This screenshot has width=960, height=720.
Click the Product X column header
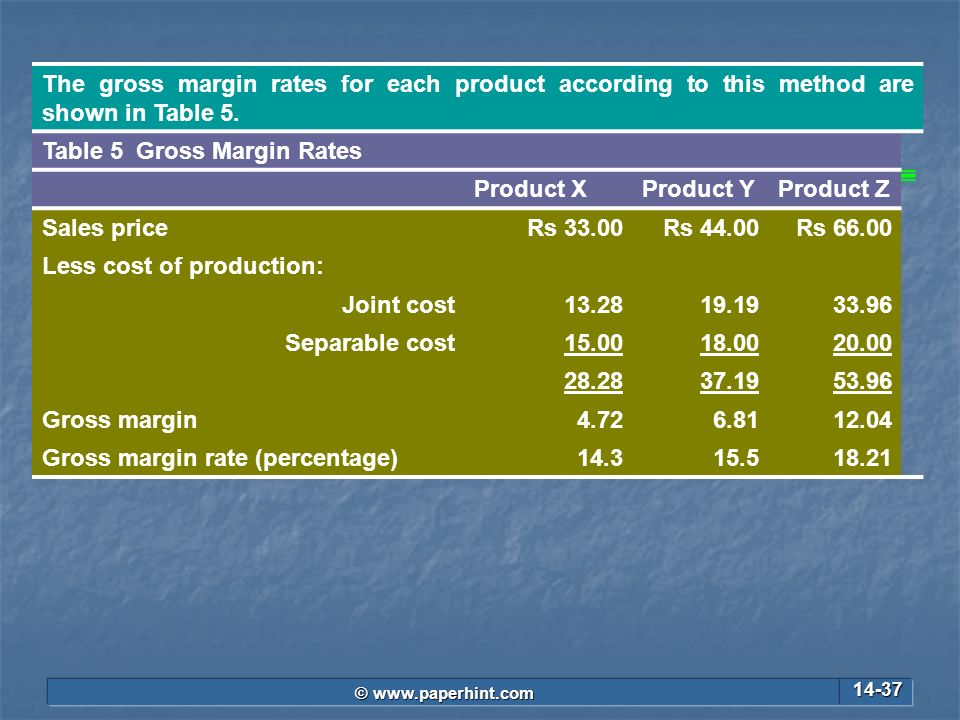(x=530, y=189)
